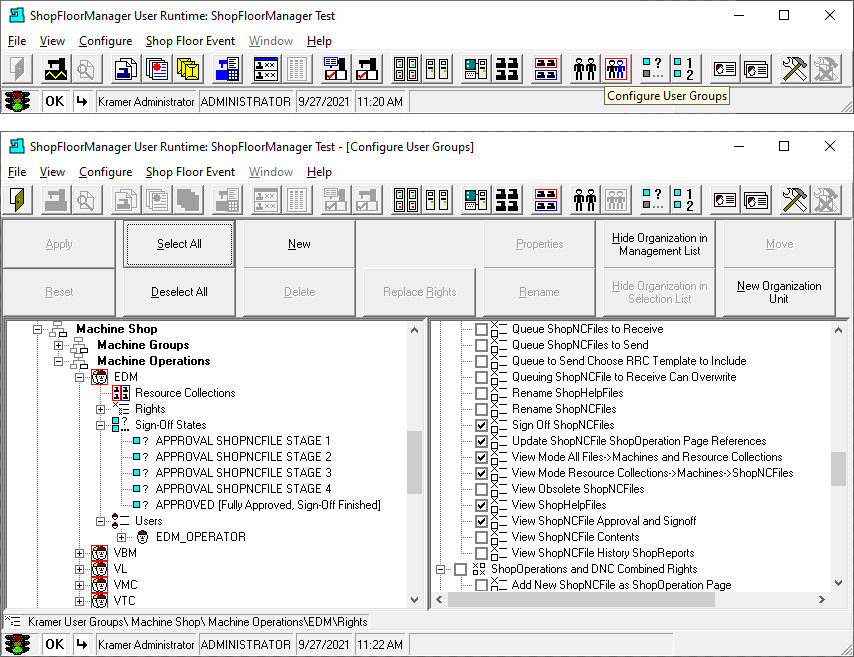Uncheck View ShopNCFile Approval and Signoff

point(481,521)
